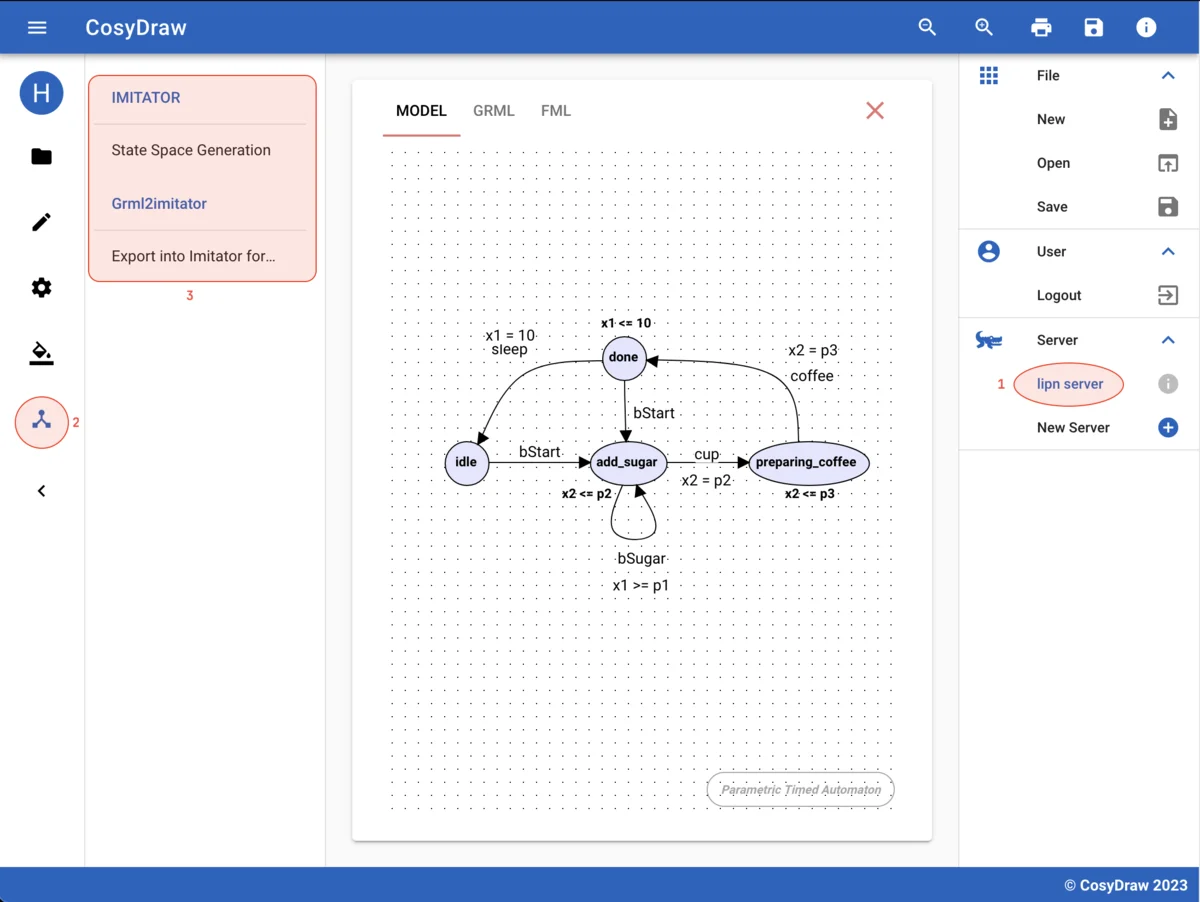Viewport: 1200px width, 902px height.
Task: Click the Grml2imitator heading
Action: click(159, 204)
